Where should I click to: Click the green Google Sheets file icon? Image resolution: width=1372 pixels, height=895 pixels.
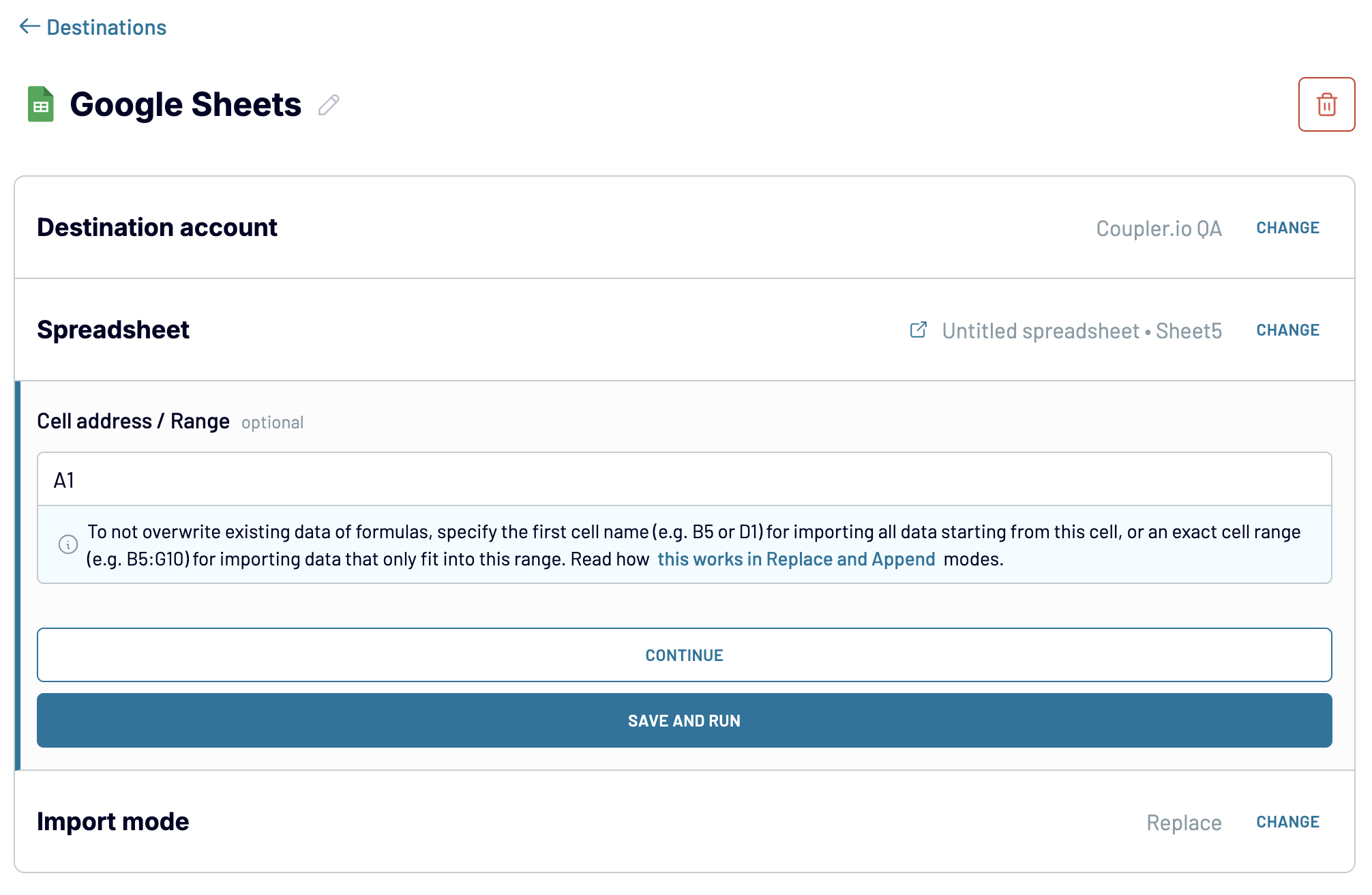click(41, 104)
